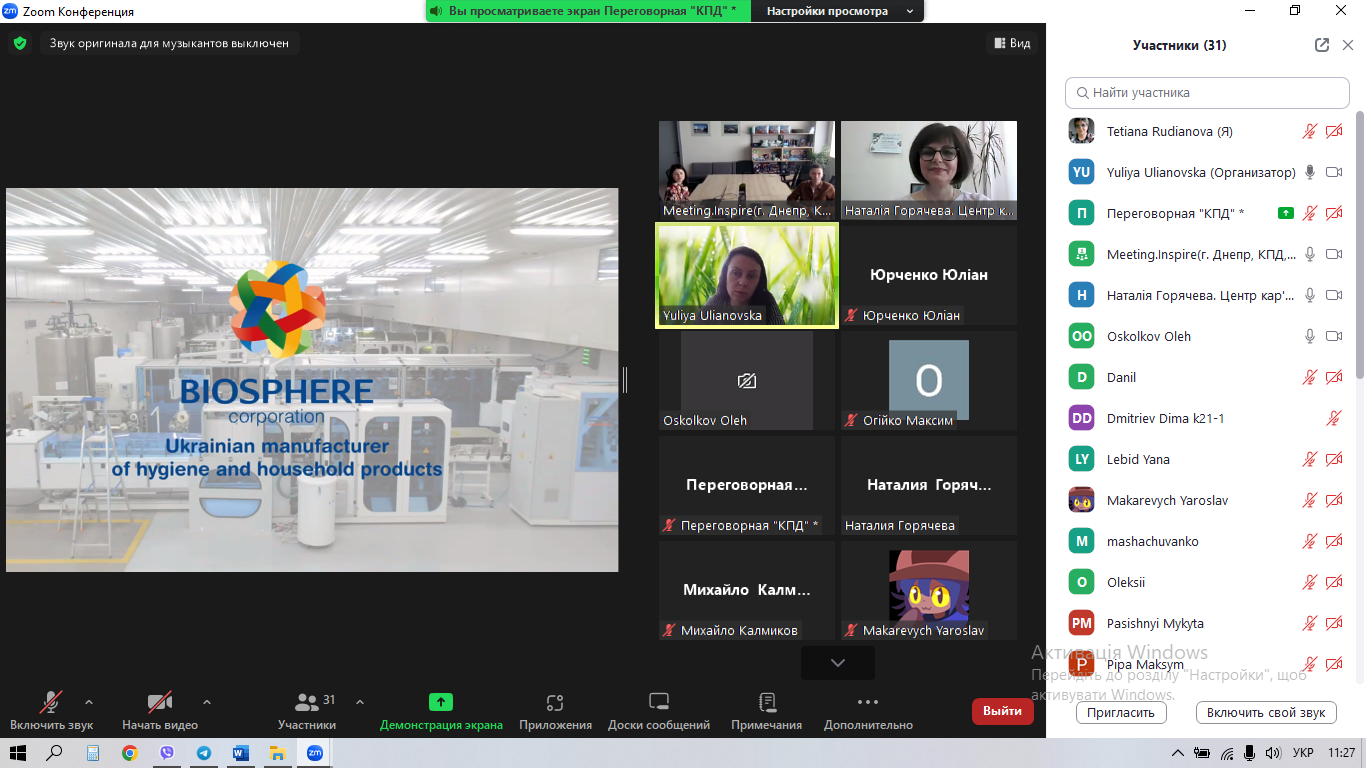Start camera via Начать видео

(160, 711)
